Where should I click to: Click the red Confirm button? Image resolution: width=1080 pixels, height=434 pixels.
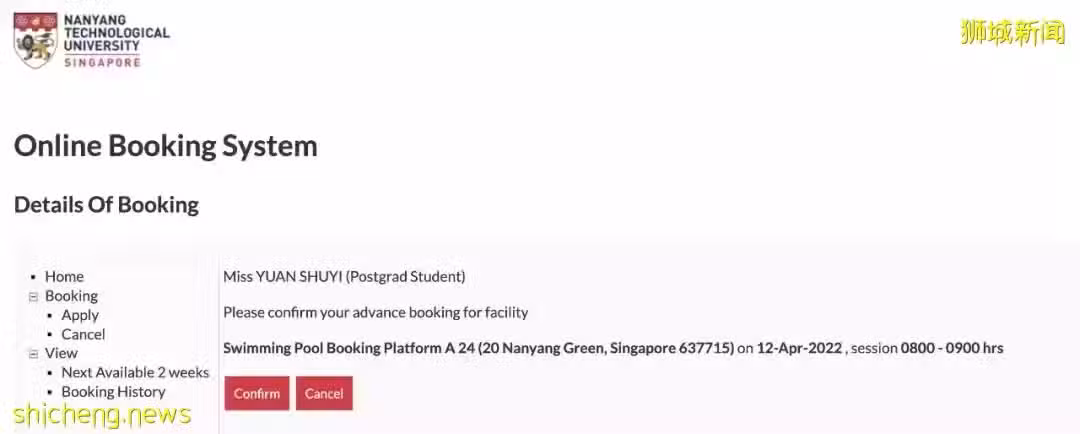pyautogui.click(x=257, y=393)
